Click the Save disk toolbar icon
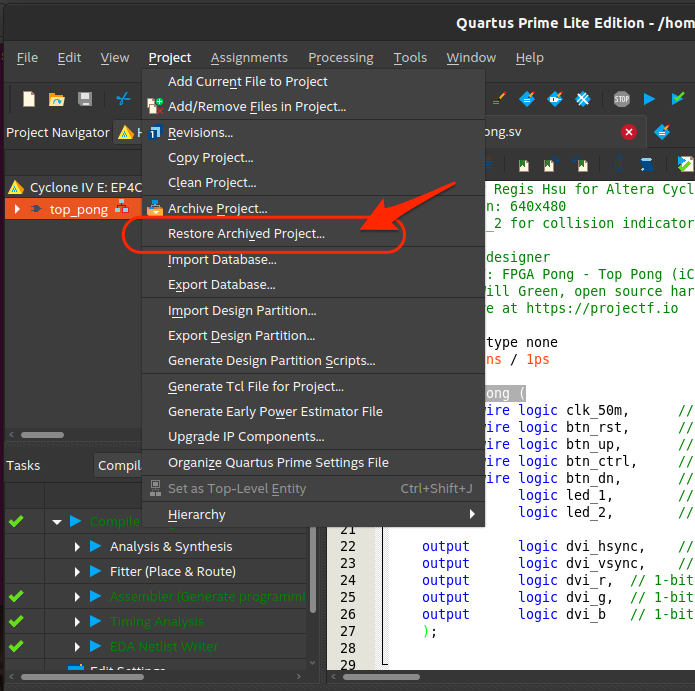695x691 pixels. pyautogui.click(x=85, y=99)
